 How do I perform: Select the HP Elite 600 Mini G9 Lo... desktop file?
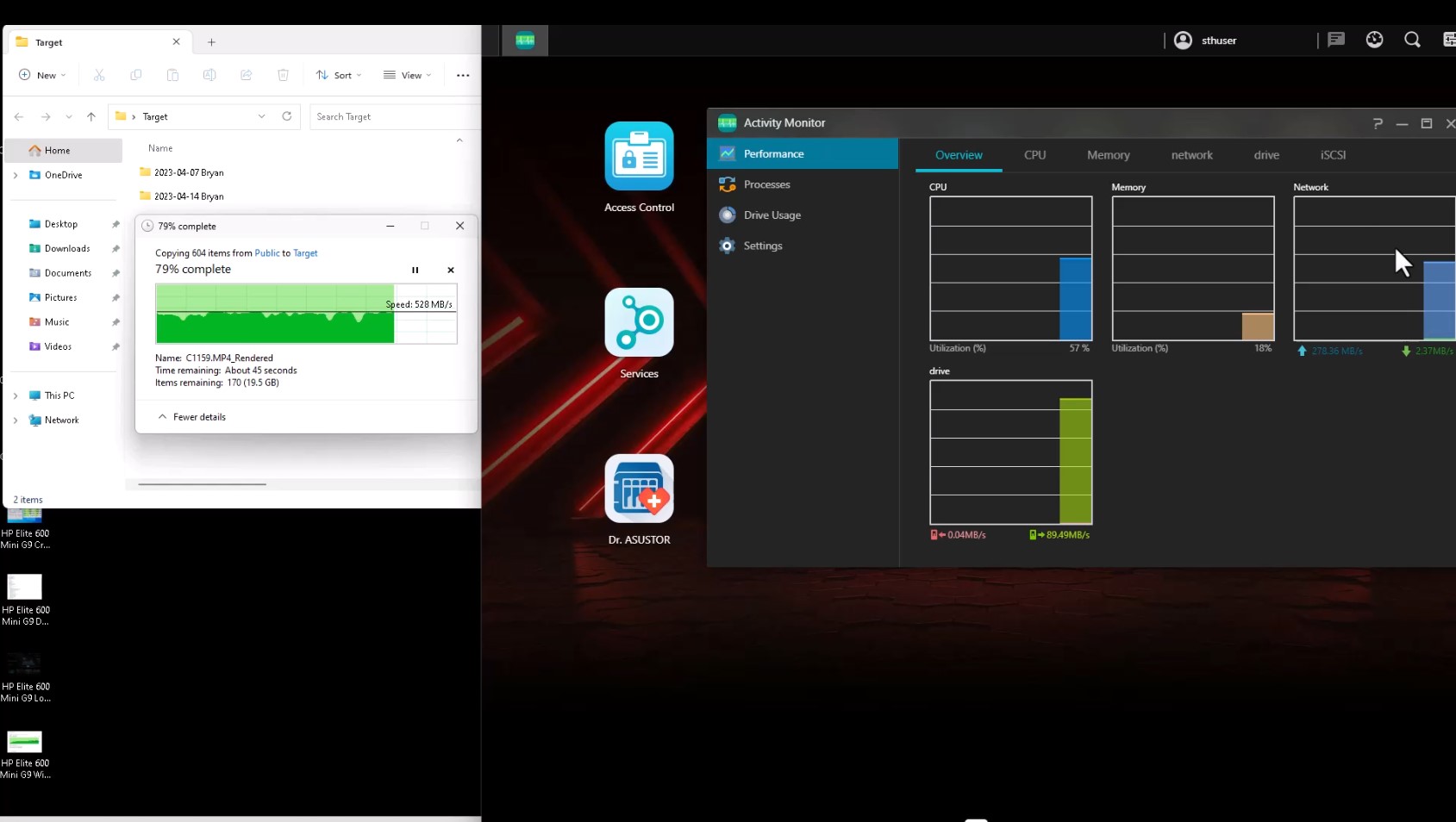(25, 677)
